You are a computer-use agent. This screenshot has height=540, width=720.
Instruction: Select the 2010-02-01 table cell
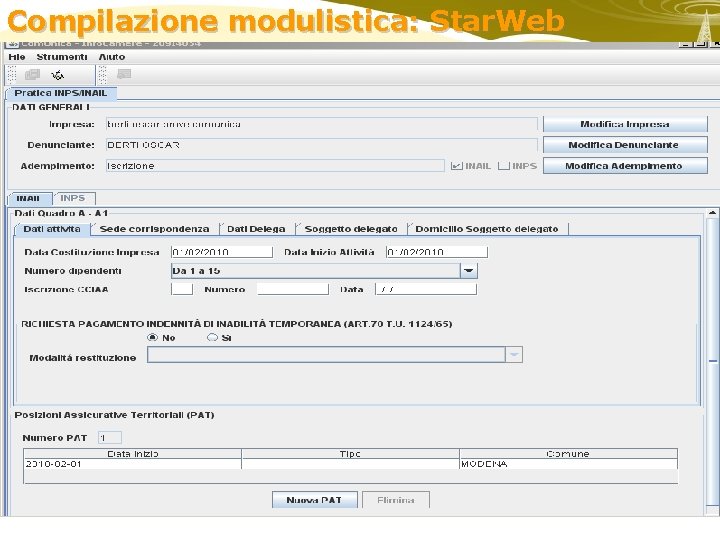[x=133, y=464]
